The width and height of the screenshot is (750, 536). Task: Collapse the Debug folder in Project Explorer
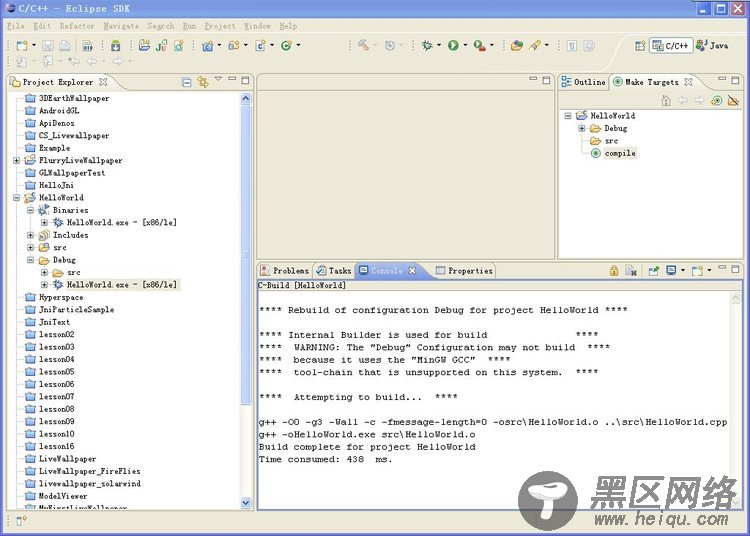[31, 260]
